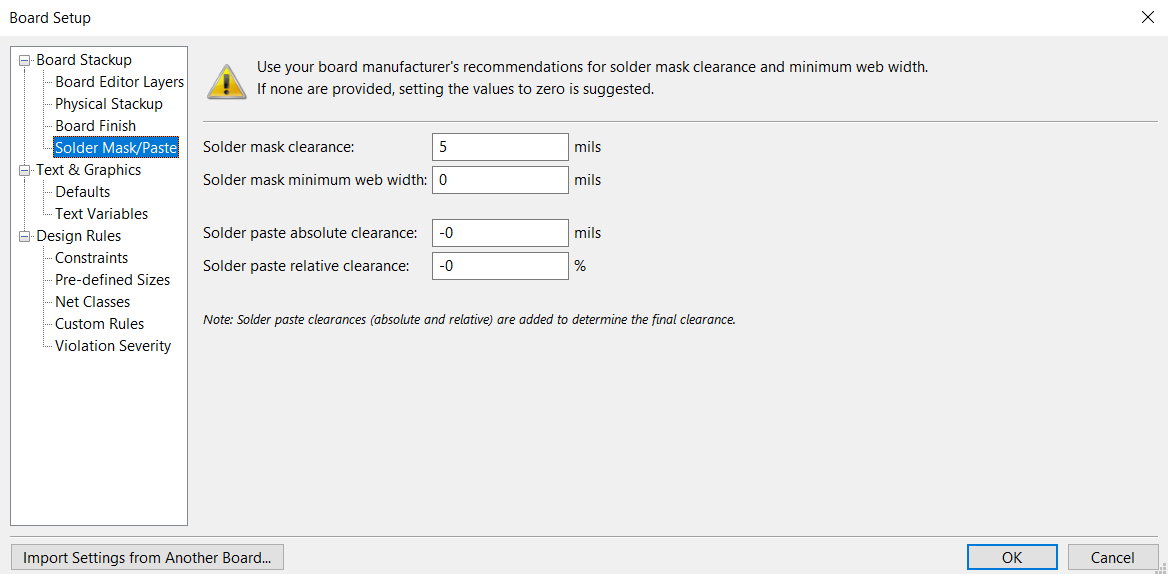
Task: Open Defaults under Text & Graphics
Action: [x=83, y=192]
